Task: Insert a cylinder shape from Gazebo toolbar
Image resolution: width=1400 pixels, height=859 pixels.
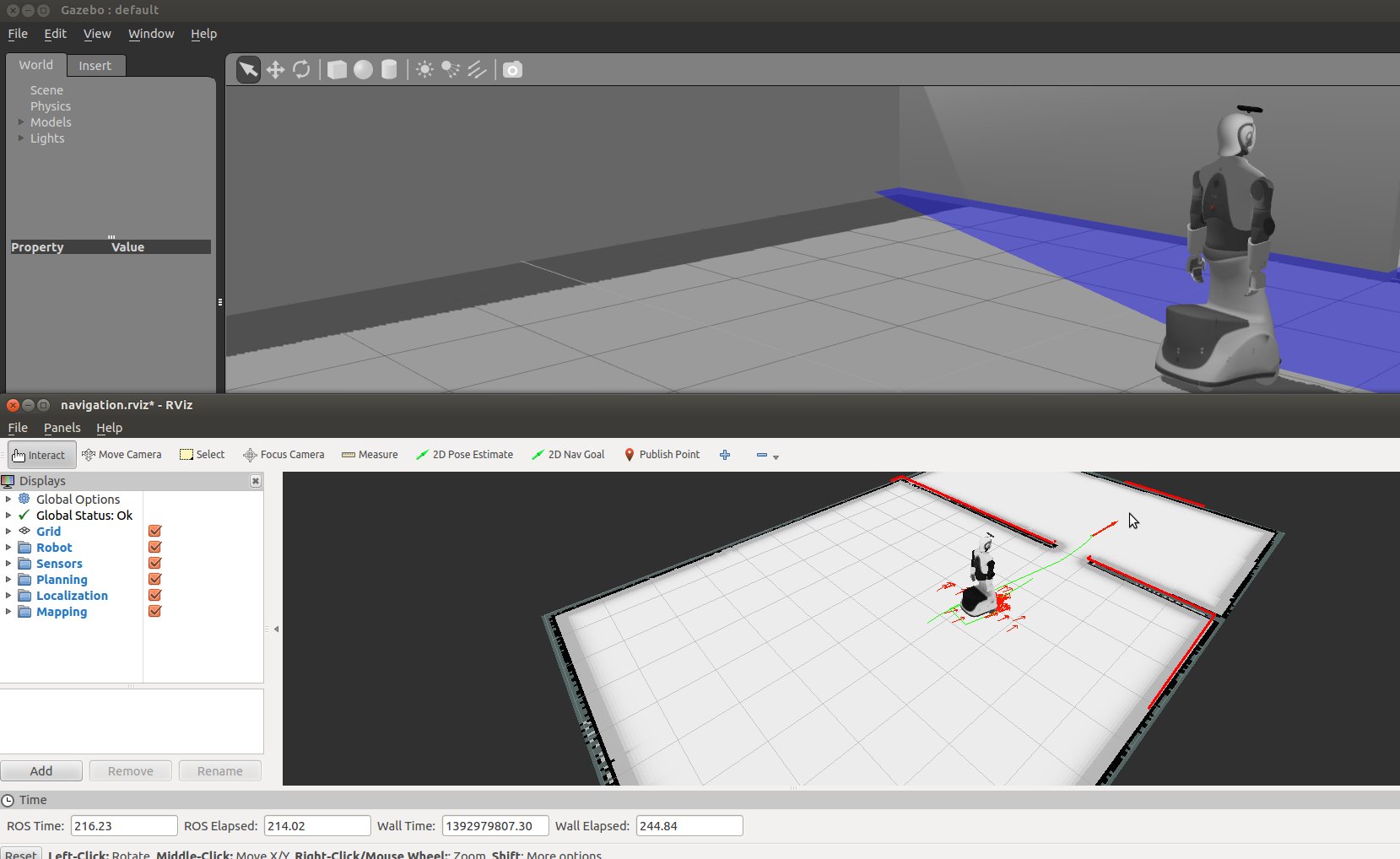Action: point(389,70)
